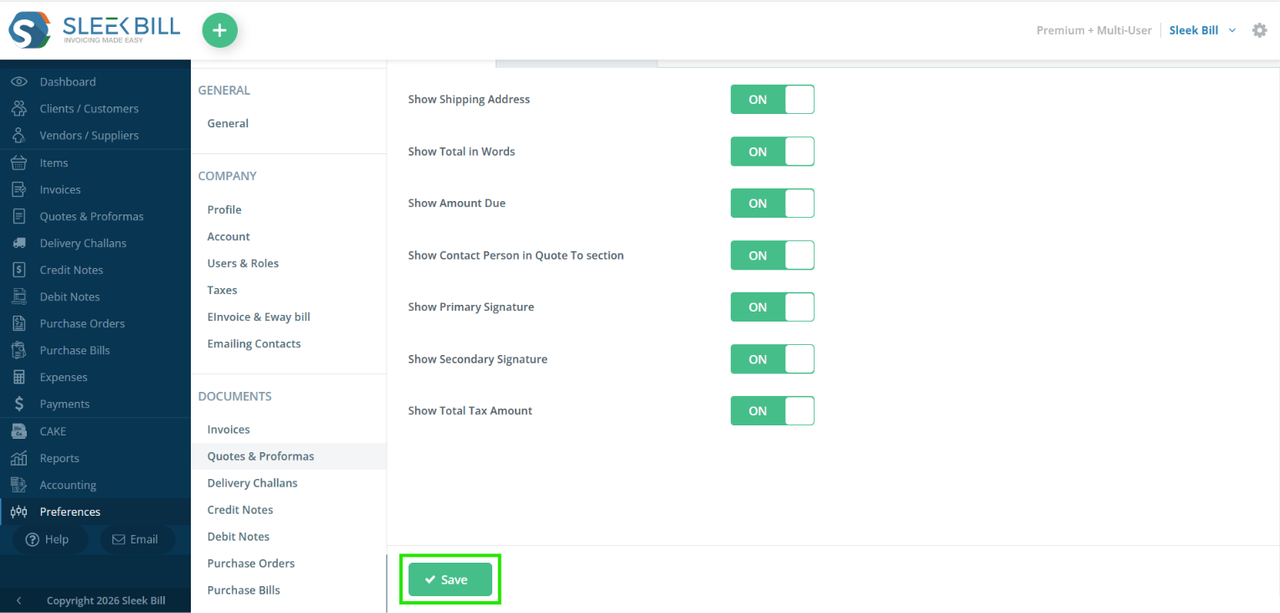Click the Credit Notes sidebar icon
The height and width of the screenshot is (613, 1280).
click(19, 270)
